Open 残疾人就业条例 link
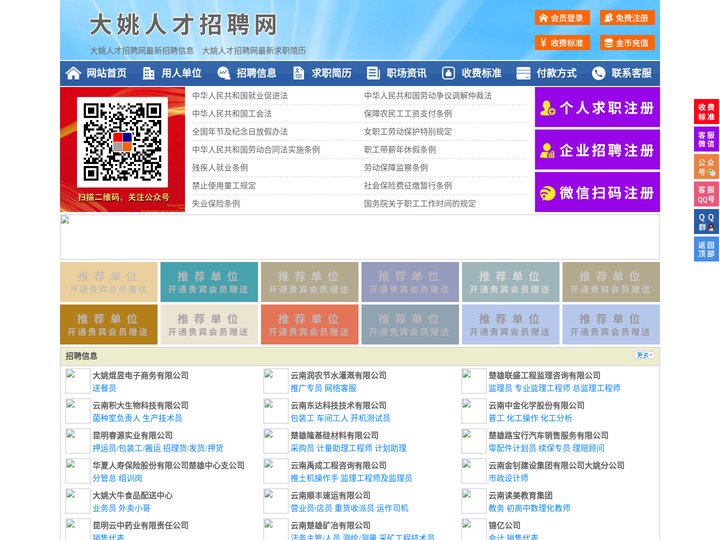Screen dimensions: 720x540 tap(220, 168)
